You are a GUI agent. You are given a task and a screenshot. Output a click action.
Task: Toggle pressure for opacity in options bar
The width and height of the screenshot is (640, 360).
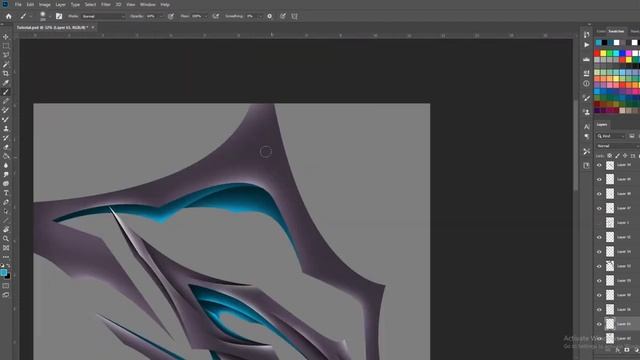(171, 16)
